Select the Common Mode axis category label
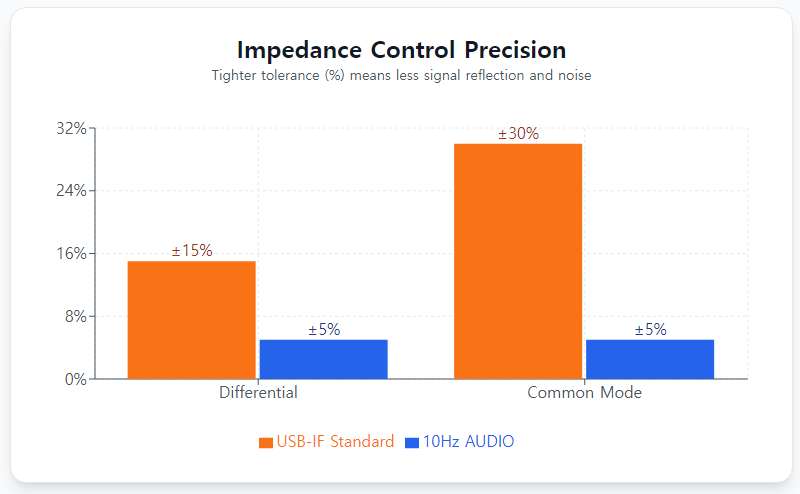The width and height of the screenshot is (800, 494). click(584, 393)
